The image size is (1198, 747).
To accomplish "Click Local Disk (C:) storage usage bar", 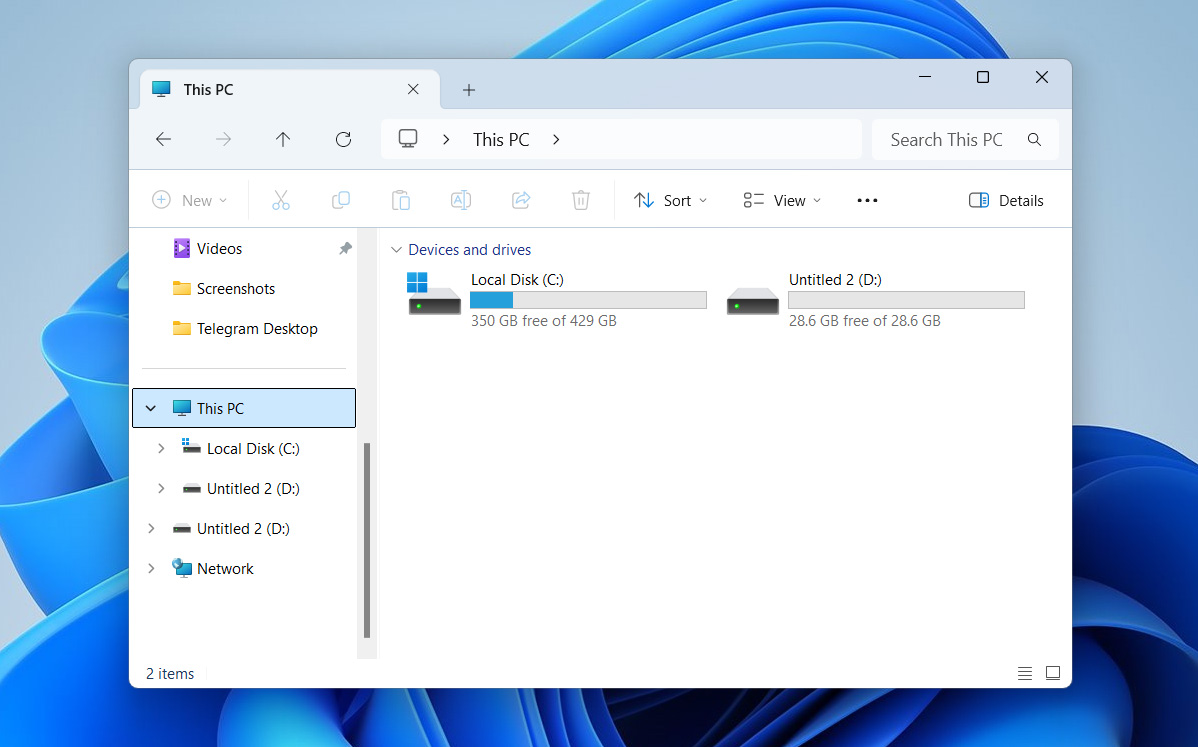I will pos(588,300).
